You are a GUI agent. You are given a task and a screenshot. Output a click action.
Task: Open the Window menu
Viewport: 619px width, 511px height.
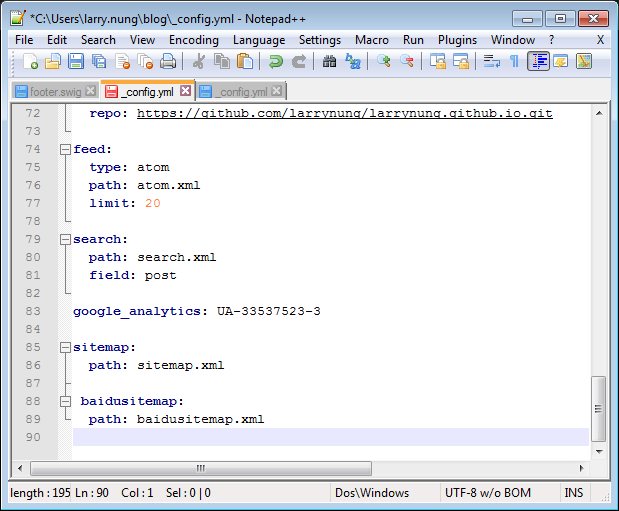click(x=513, y=40)
